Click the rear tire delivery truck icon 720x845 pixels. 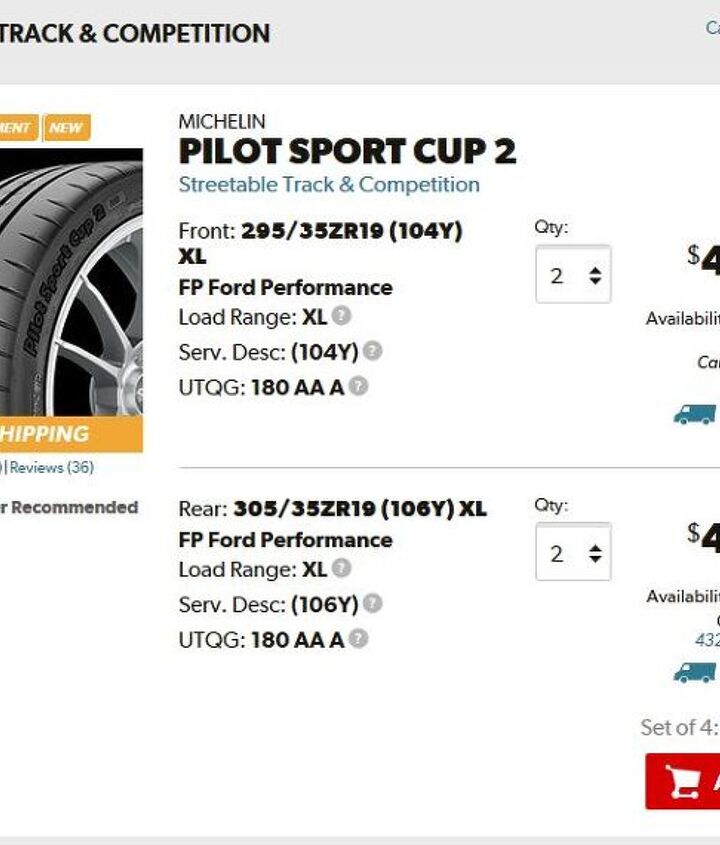(x=695, y=672)
